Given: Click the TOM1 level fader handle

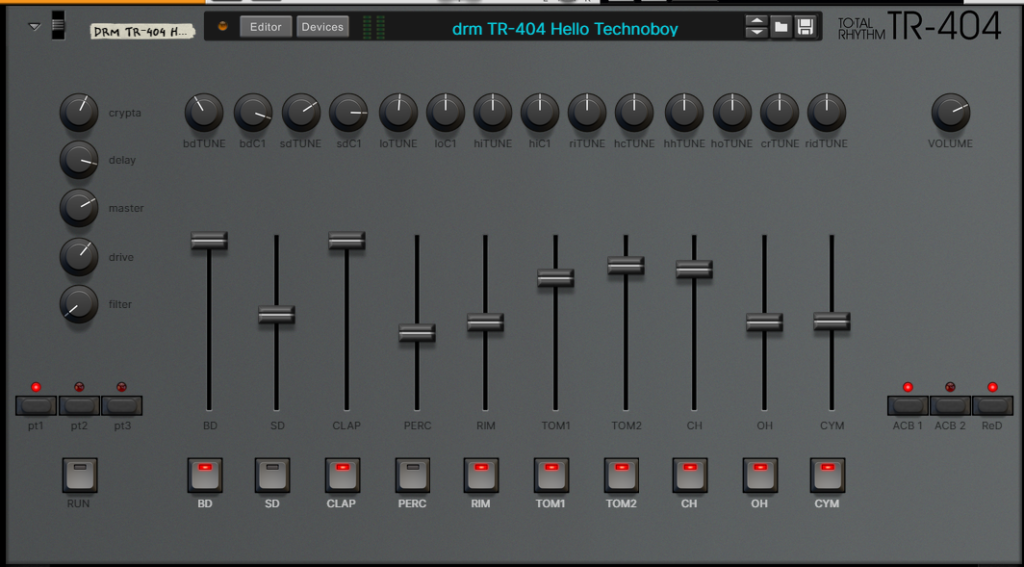Looking at the screenshot, I should tap(555, 278).
